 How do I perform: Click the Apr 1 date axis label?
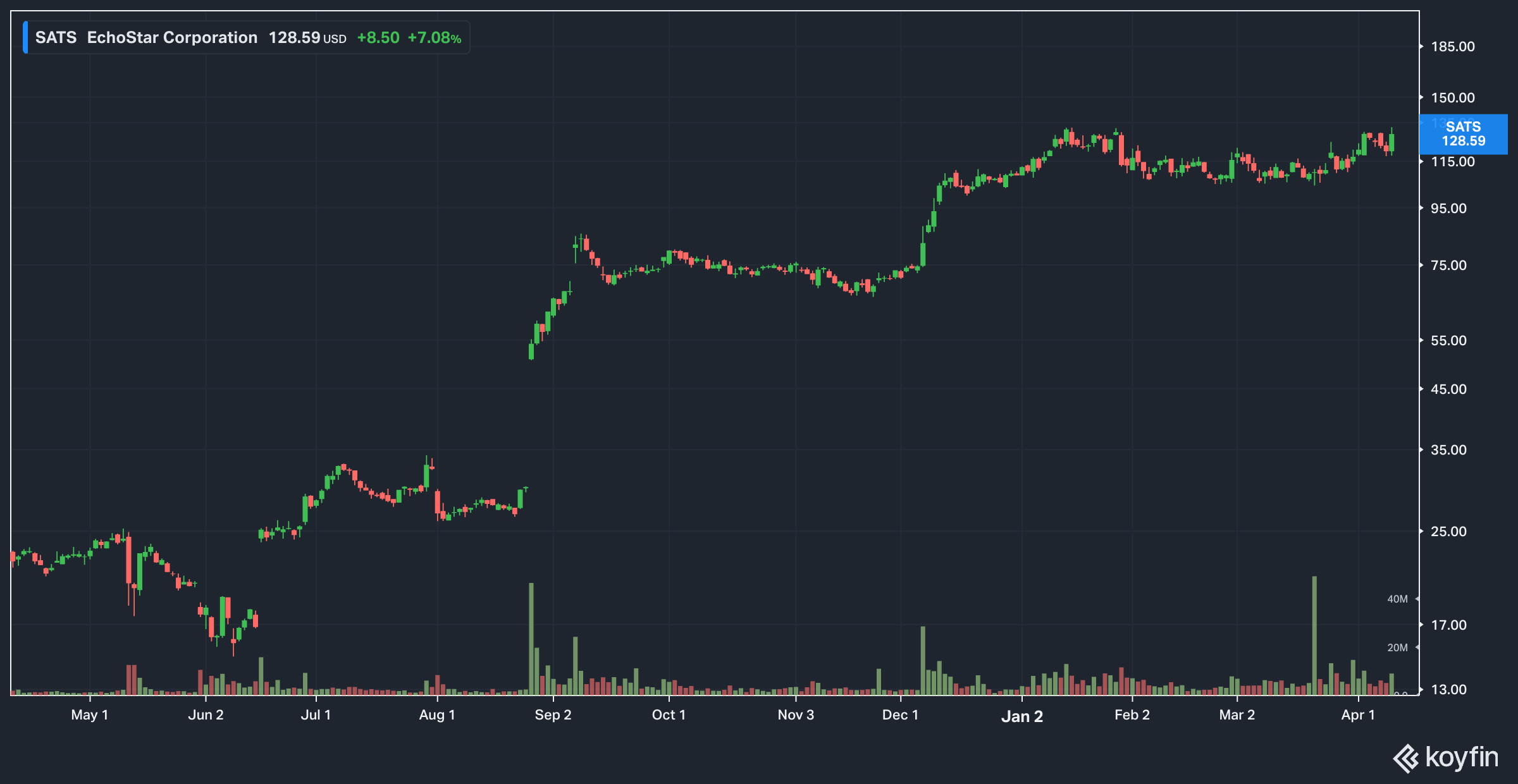coord(1358,715)
